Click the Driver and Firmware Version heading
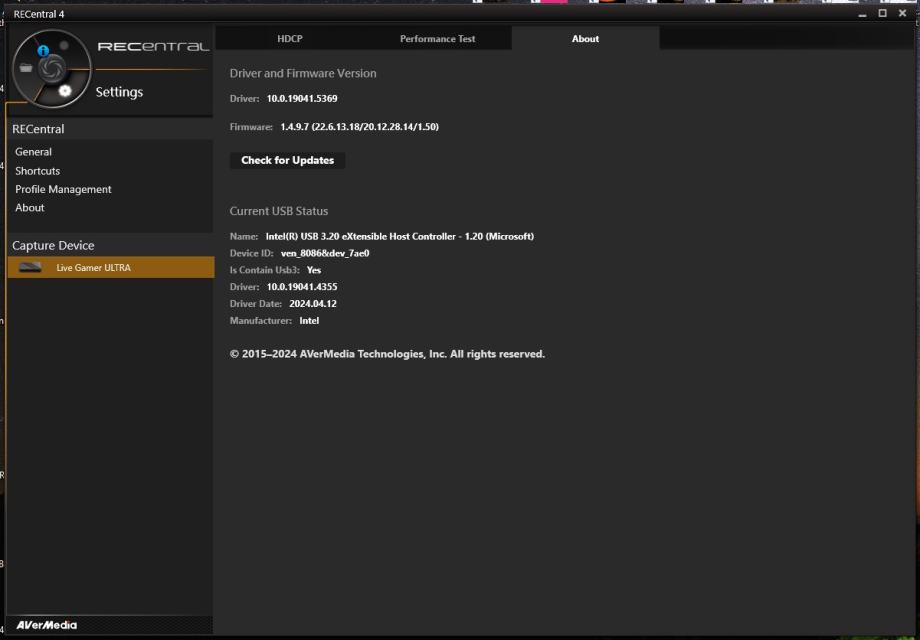The image size is (920, 640). 303,73
